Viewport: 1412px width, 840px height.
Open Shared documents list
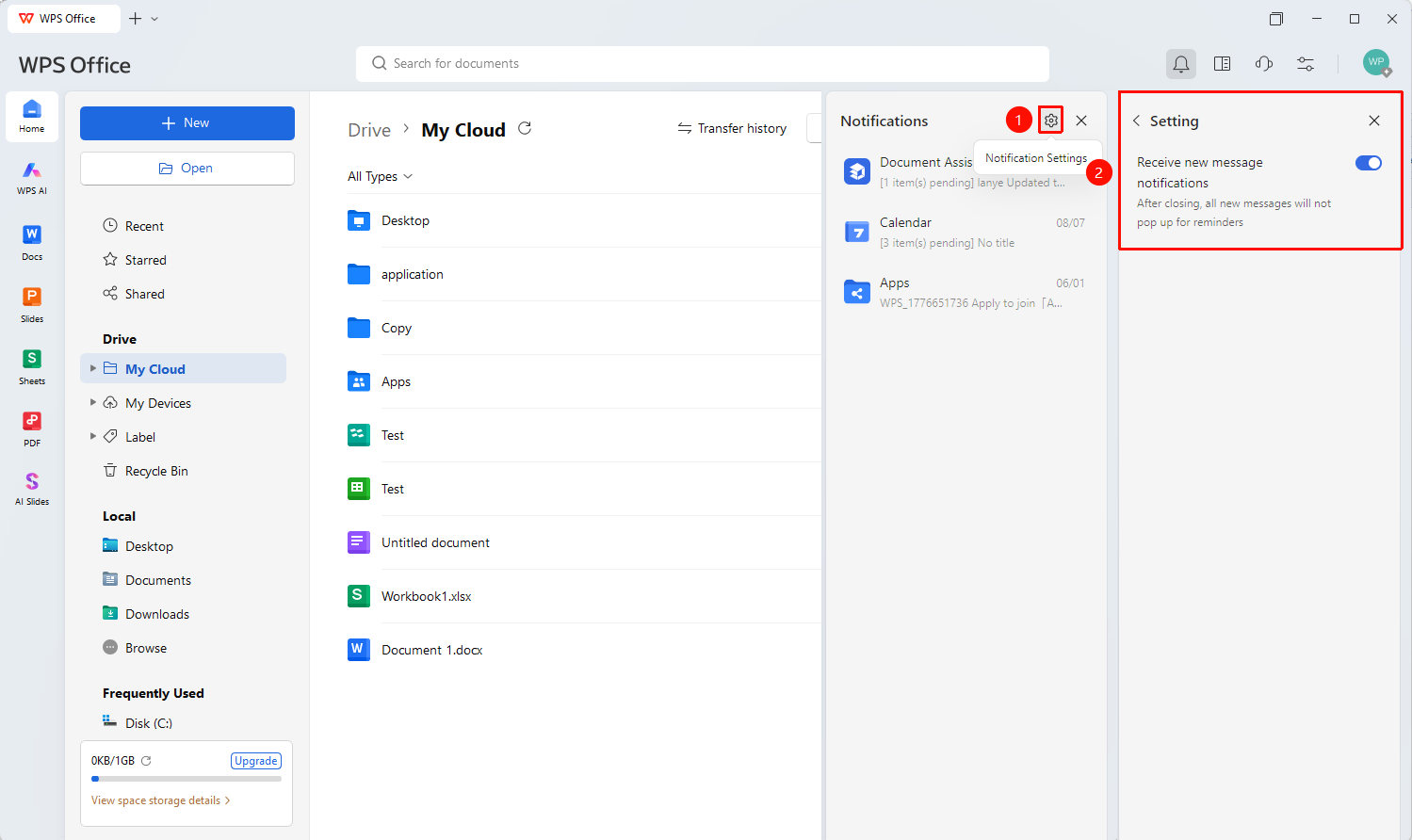point(134,294)
